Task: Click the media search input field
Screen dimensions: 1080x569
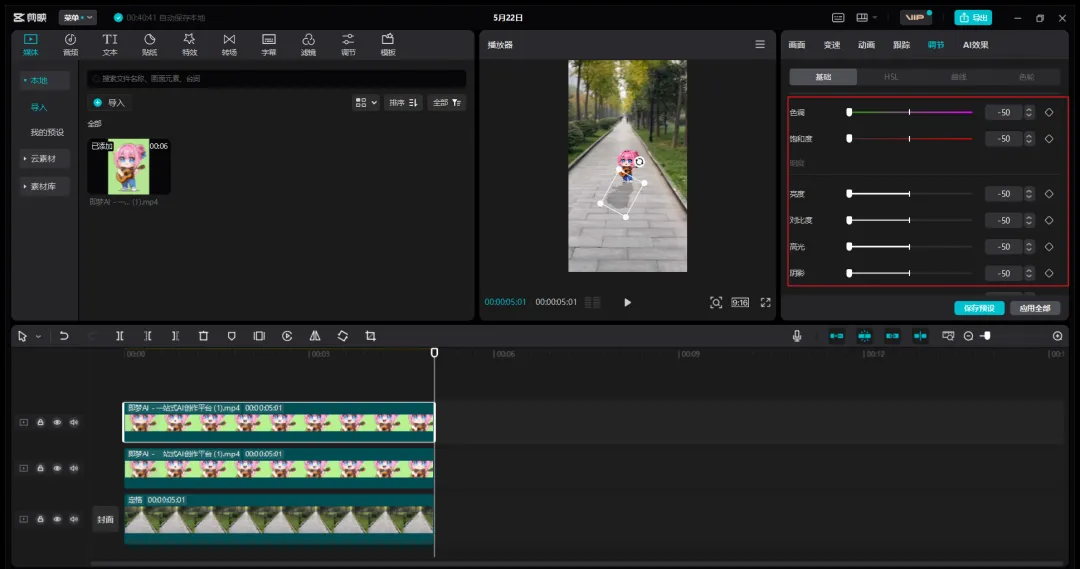Action: tap(276, 79)
